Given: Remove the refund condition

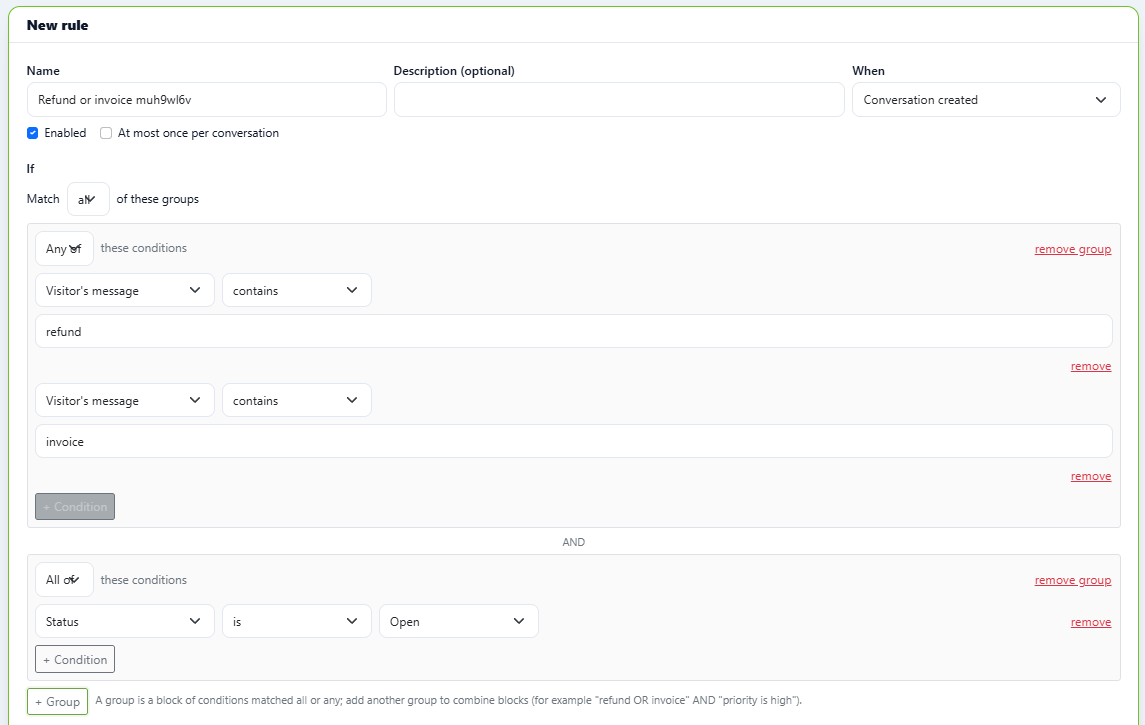Looking at the screenshot, I should [x=1091, y=367].
